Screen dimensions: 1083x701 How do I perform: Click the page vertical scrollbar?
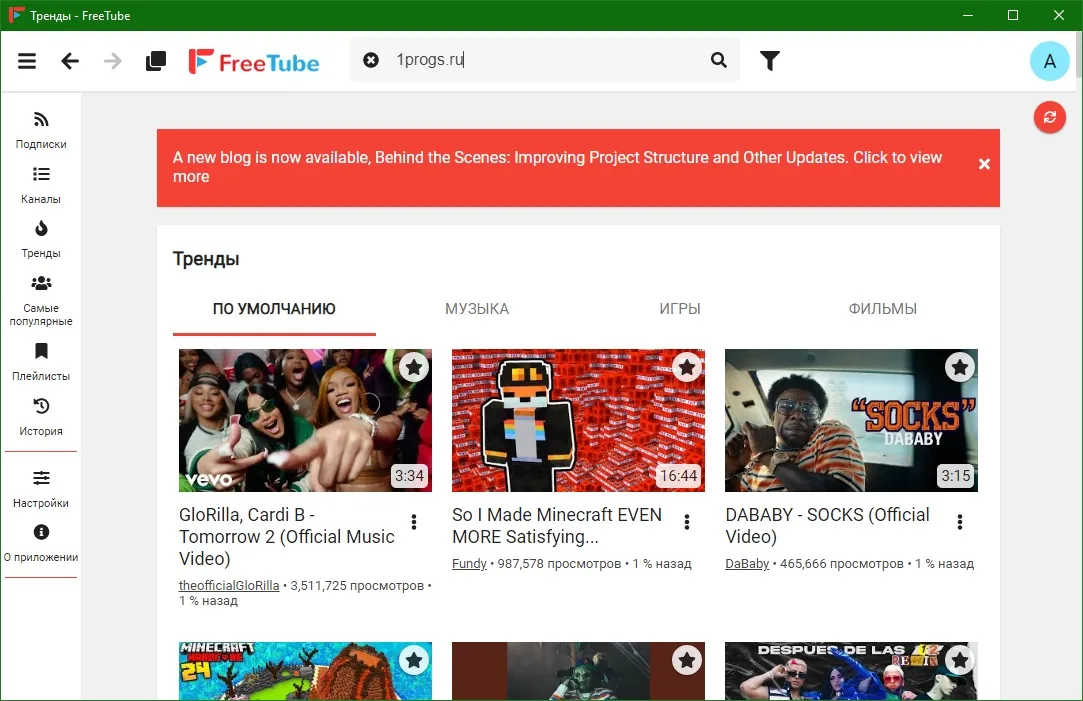coord(1079,55)
